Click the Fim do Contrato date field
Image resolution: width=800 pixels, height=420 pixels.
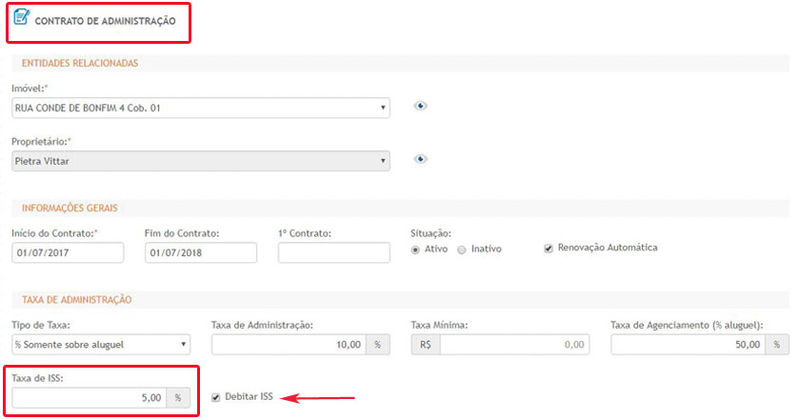[200, 252]
